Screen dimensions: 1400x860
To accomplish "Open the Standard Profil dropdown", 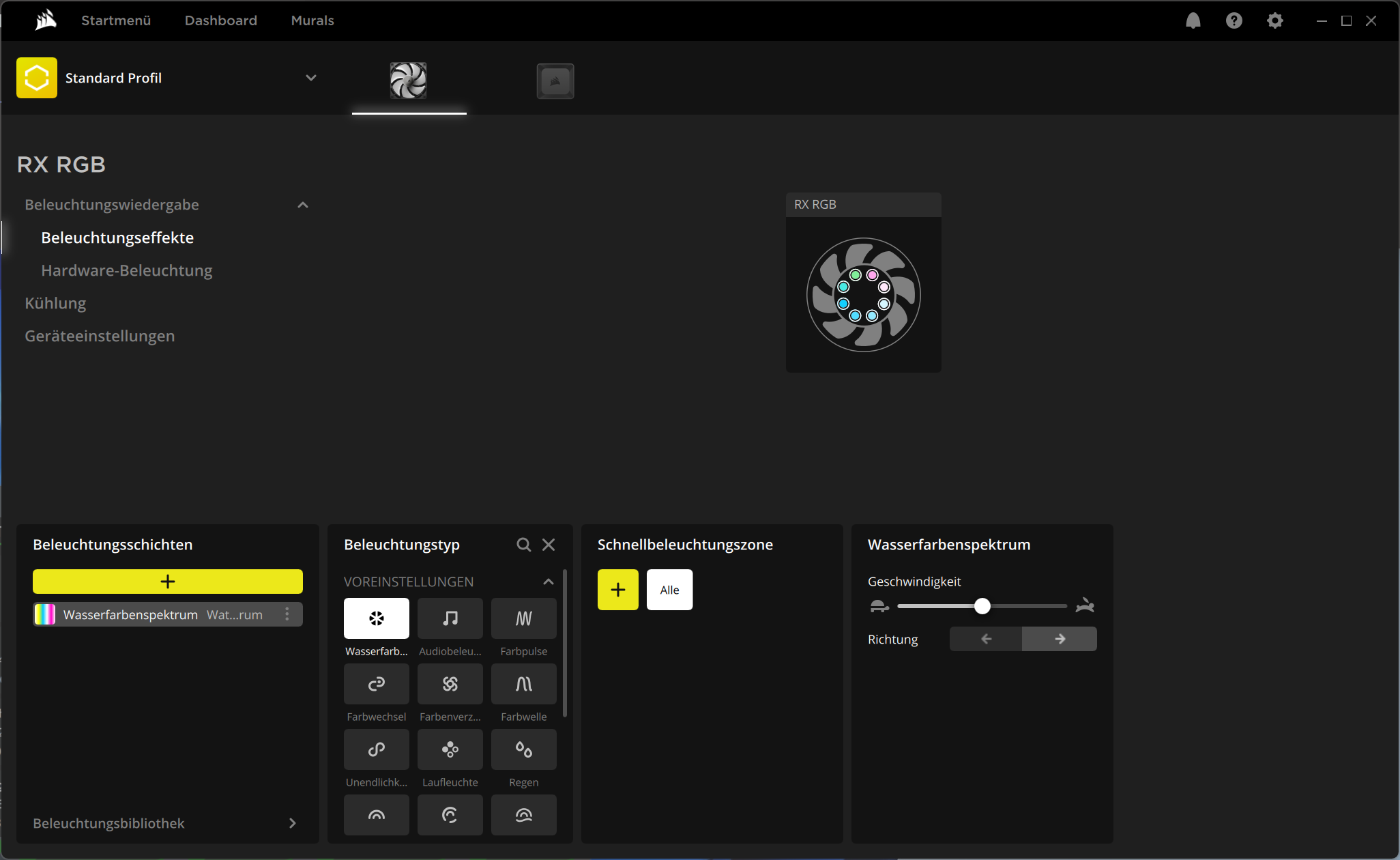I will (x=310, y=78).
